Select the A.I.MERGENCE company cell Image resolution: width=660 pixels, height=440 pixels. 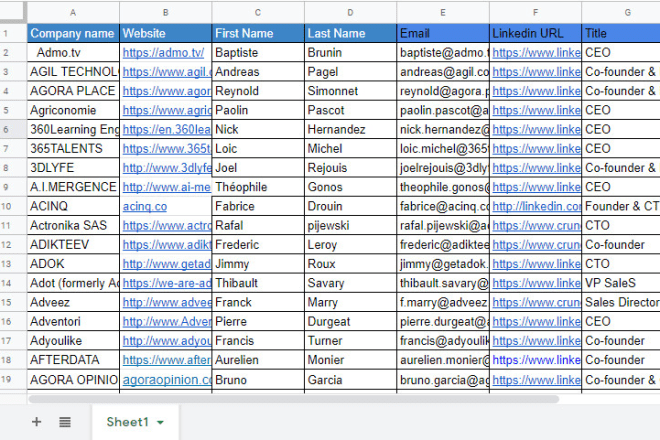(x=73, y=187)
